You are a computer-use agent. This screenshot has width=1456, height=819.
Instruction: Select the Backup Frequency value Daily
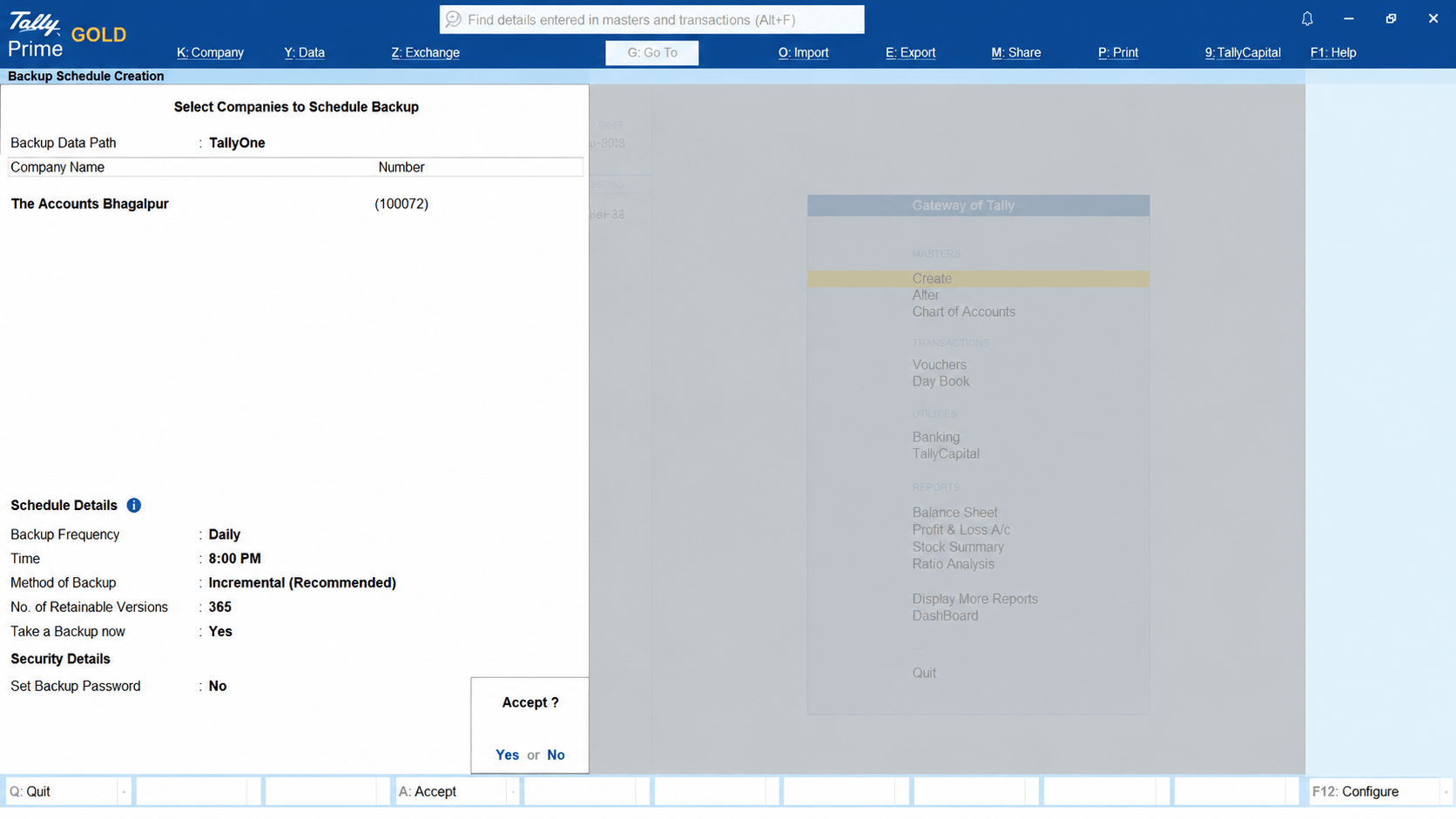tap(225, 534)
